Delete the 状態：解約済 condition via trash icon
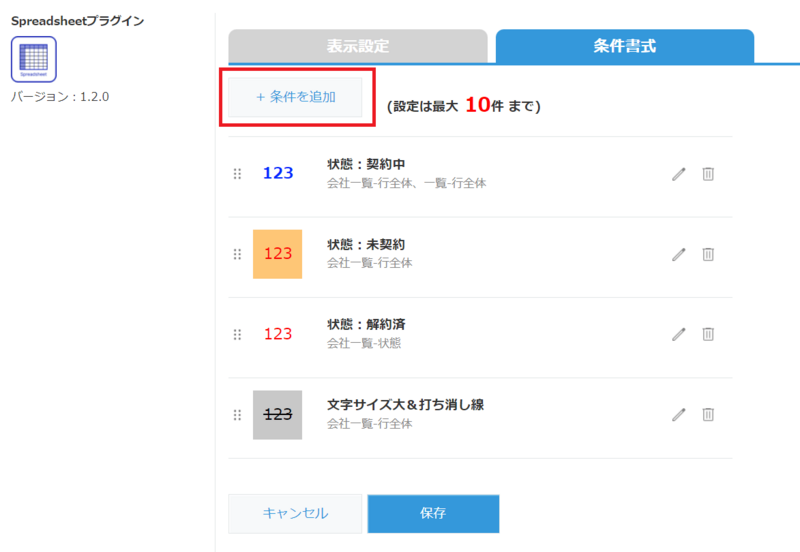 tap(708, 334)
